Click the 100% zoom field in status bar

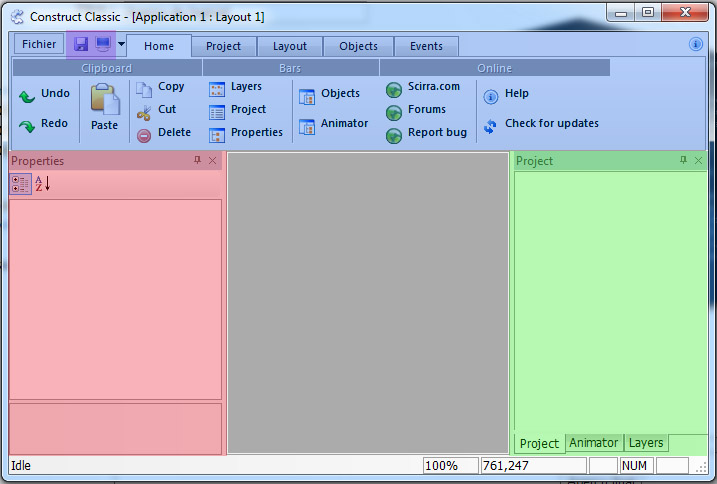[x=450, y=466]
